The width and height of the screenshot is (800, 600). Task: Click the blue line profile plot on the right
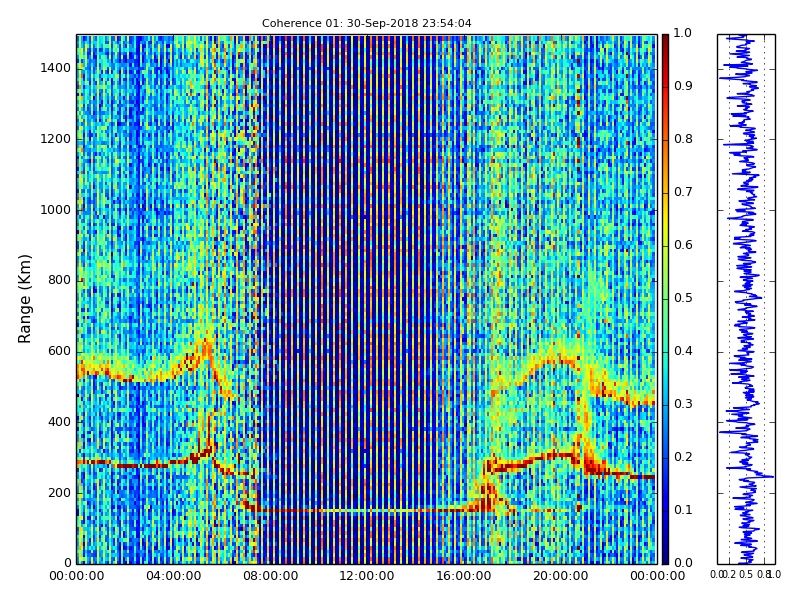(x=746, y=299)
